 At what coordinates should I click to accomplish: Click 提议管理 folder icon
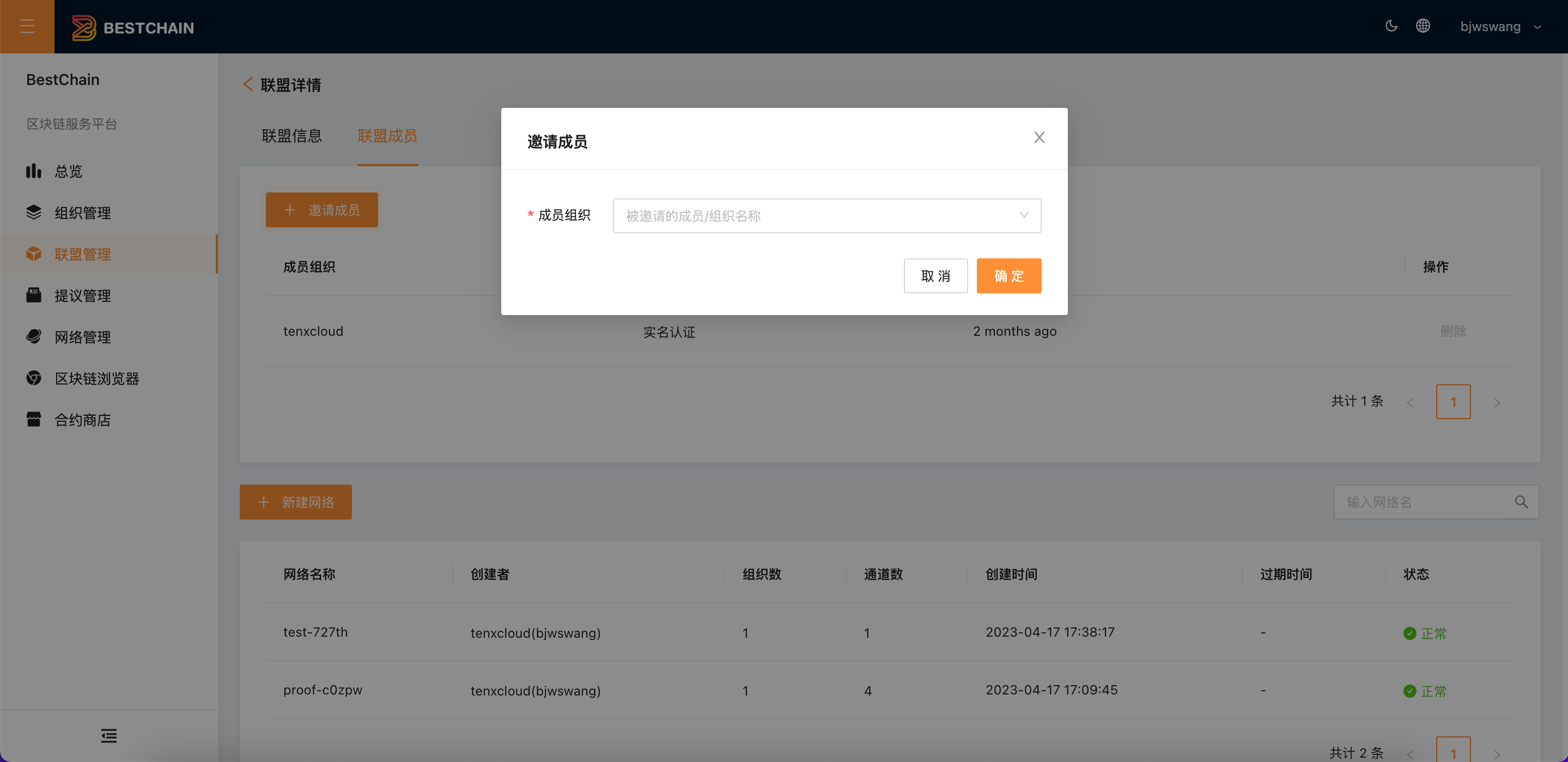[x=33, y=295]
